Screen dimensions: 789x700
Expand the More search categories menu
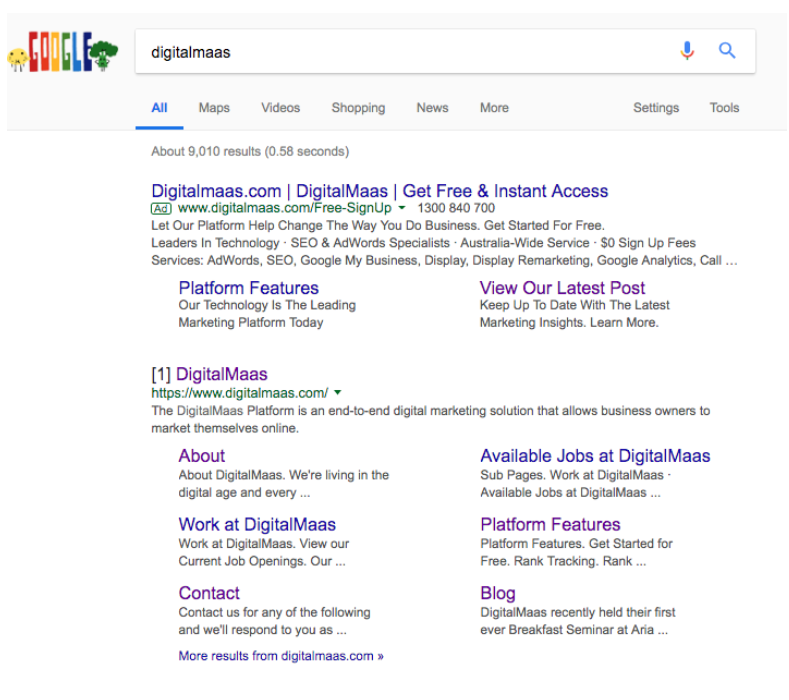click(x=494, y=108)
